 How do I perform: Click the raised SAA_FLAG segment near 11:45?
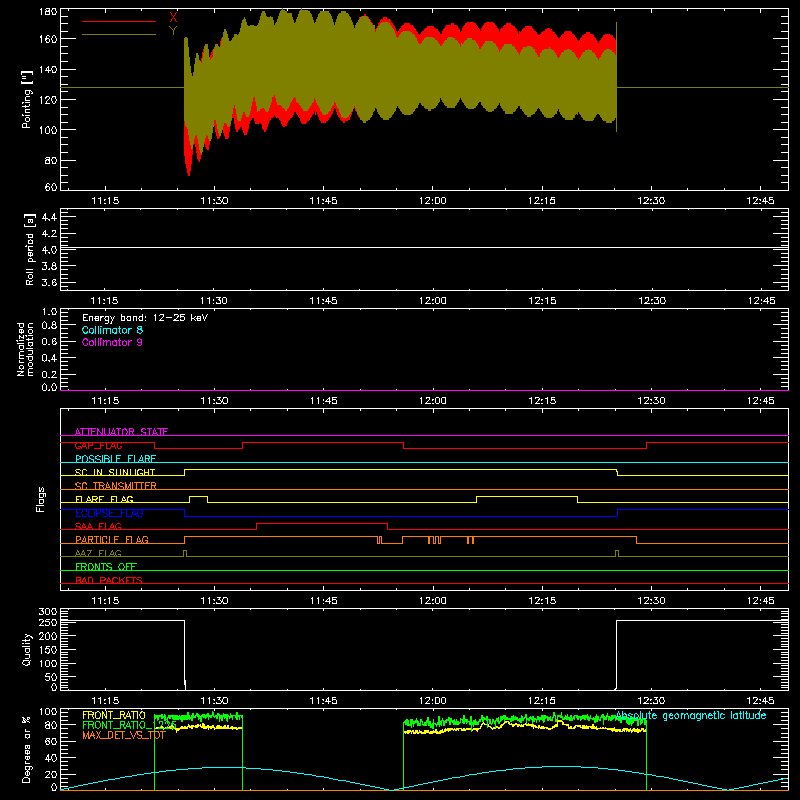(x=322, y=524)
